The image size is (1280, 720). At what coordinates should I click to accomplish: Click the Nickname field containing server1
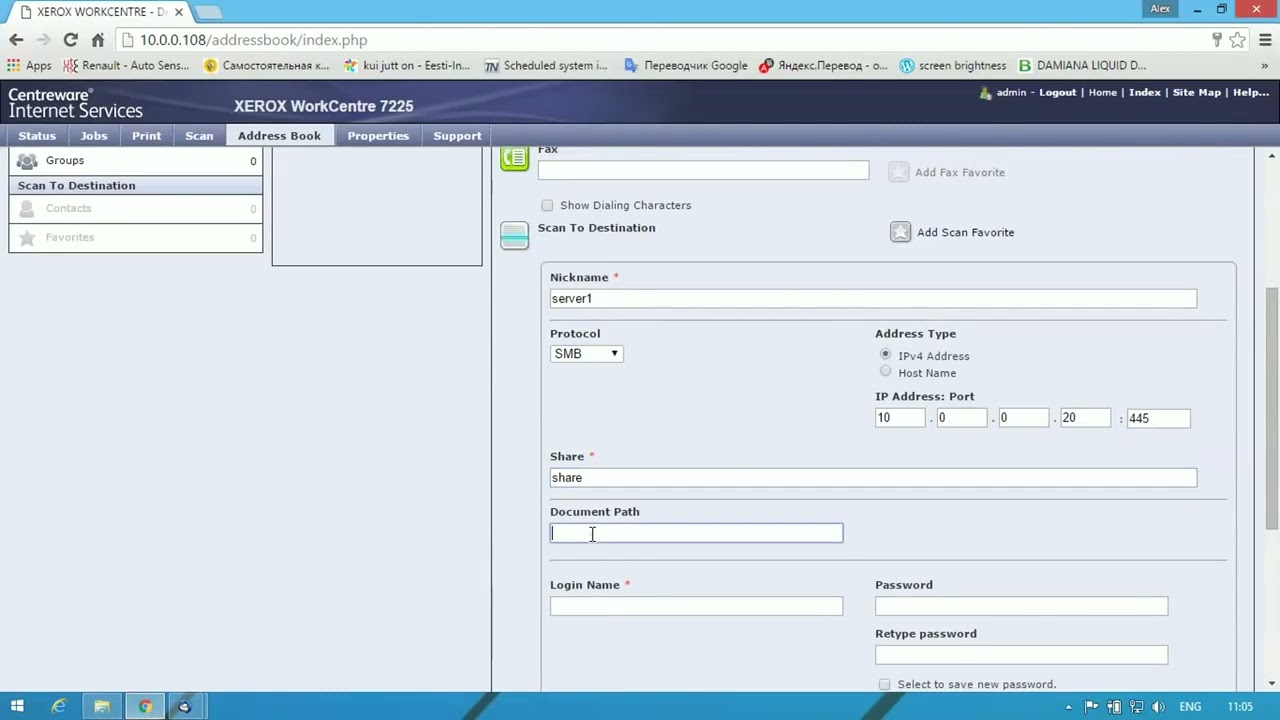coord(873,299)
